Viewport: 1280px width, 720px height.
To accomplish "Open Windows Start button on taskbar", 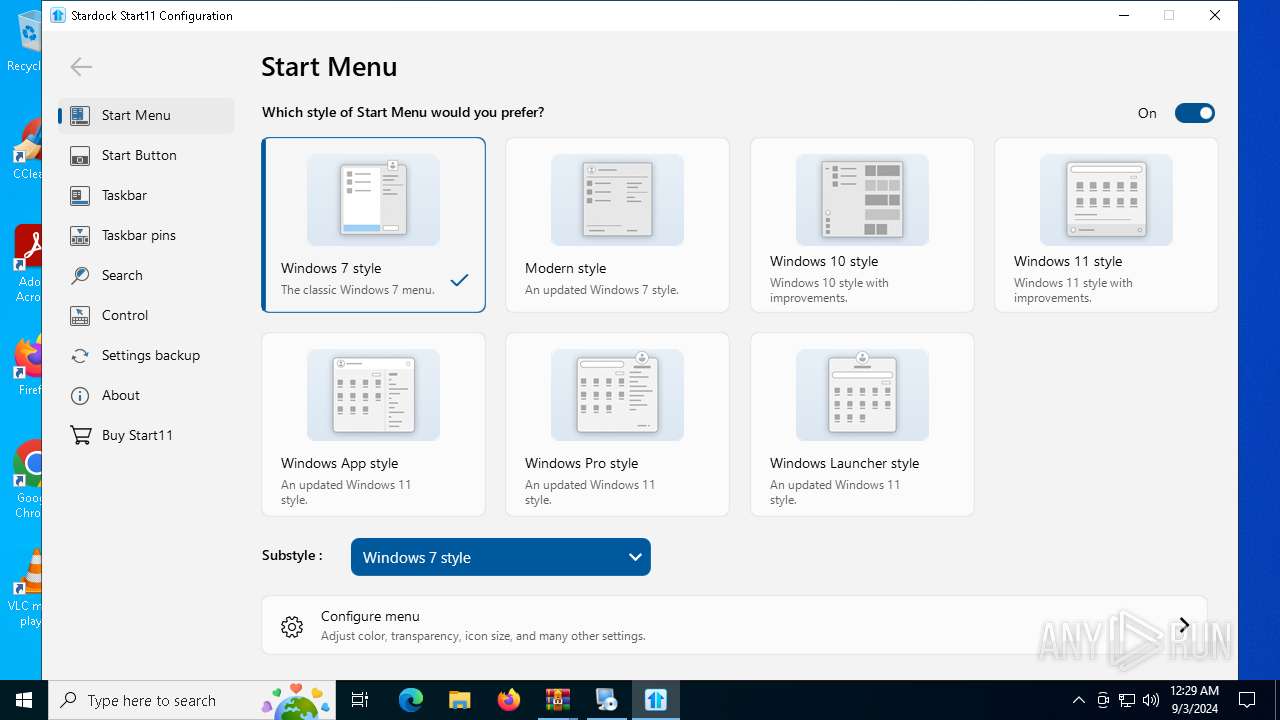I will (x=24, y=700).
